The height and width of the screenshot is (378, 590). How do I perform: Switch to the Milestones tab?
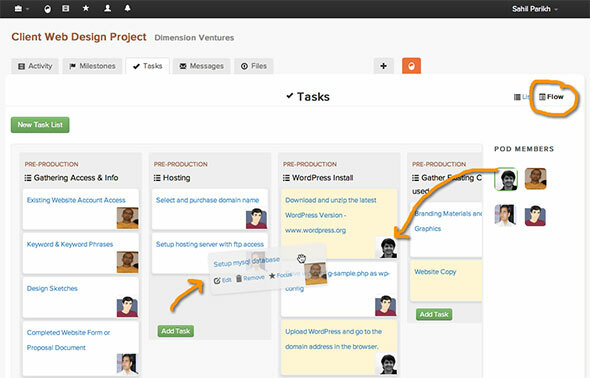coord(93,66)
